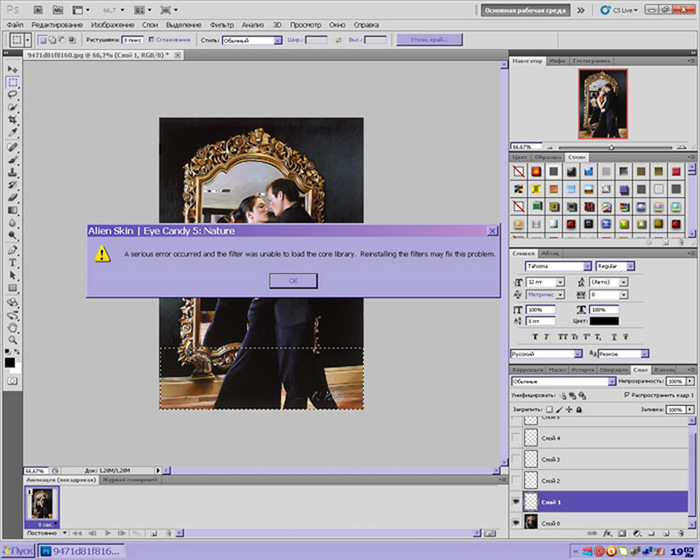The height and width of the screenshot is (560, 700).
Task: Click animation frame 1 thumbnail
Action: [x=42, y=503]
